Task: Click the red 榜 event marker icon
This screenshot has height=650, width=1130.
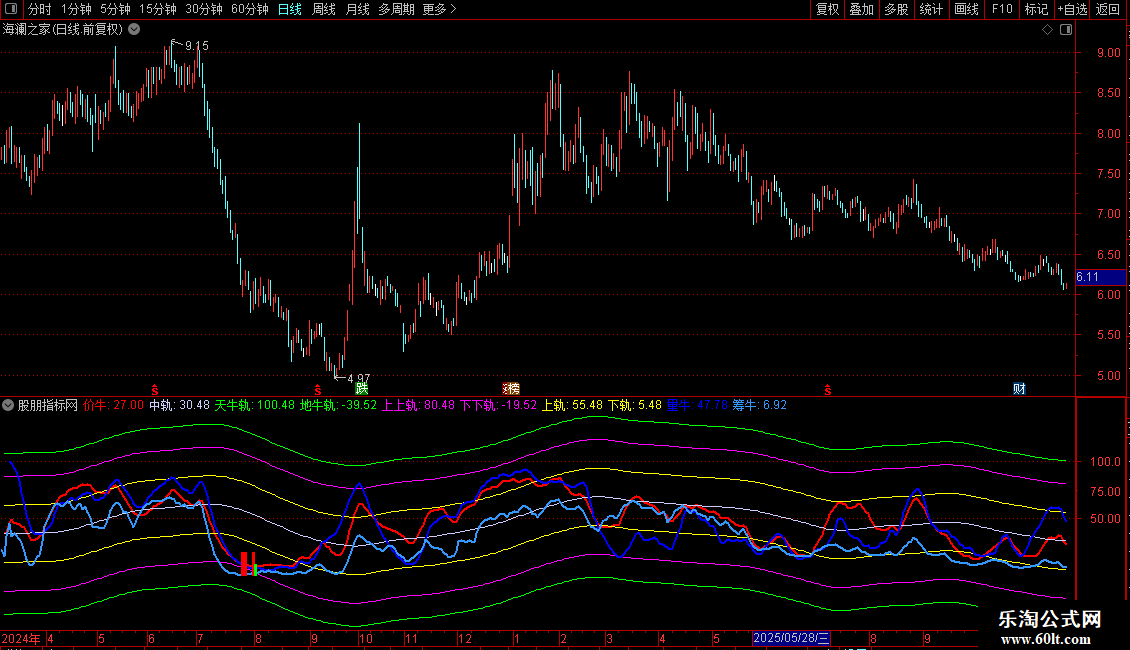Action: pyautogui.click(x=510, y=388)
